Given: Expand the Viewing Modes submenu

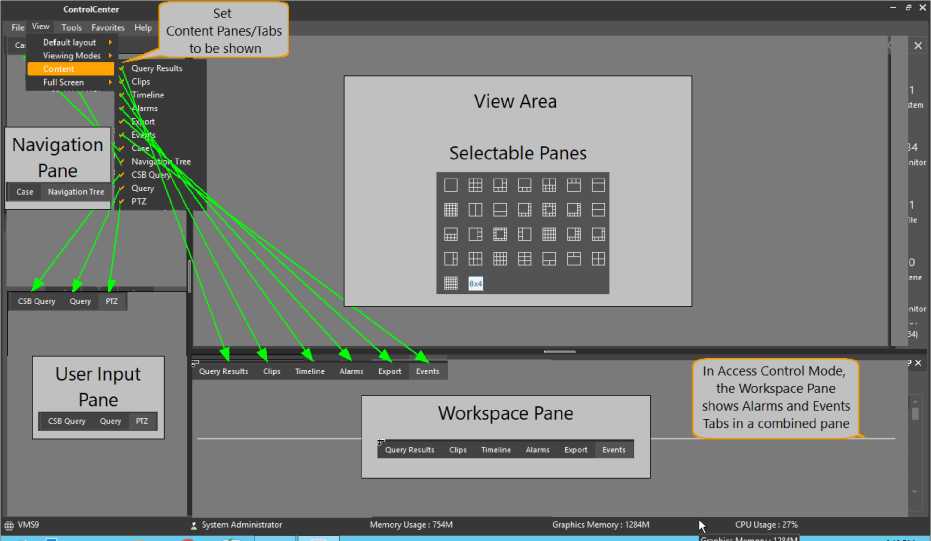Looking at the screenshot, I should [x=72, y=56].
